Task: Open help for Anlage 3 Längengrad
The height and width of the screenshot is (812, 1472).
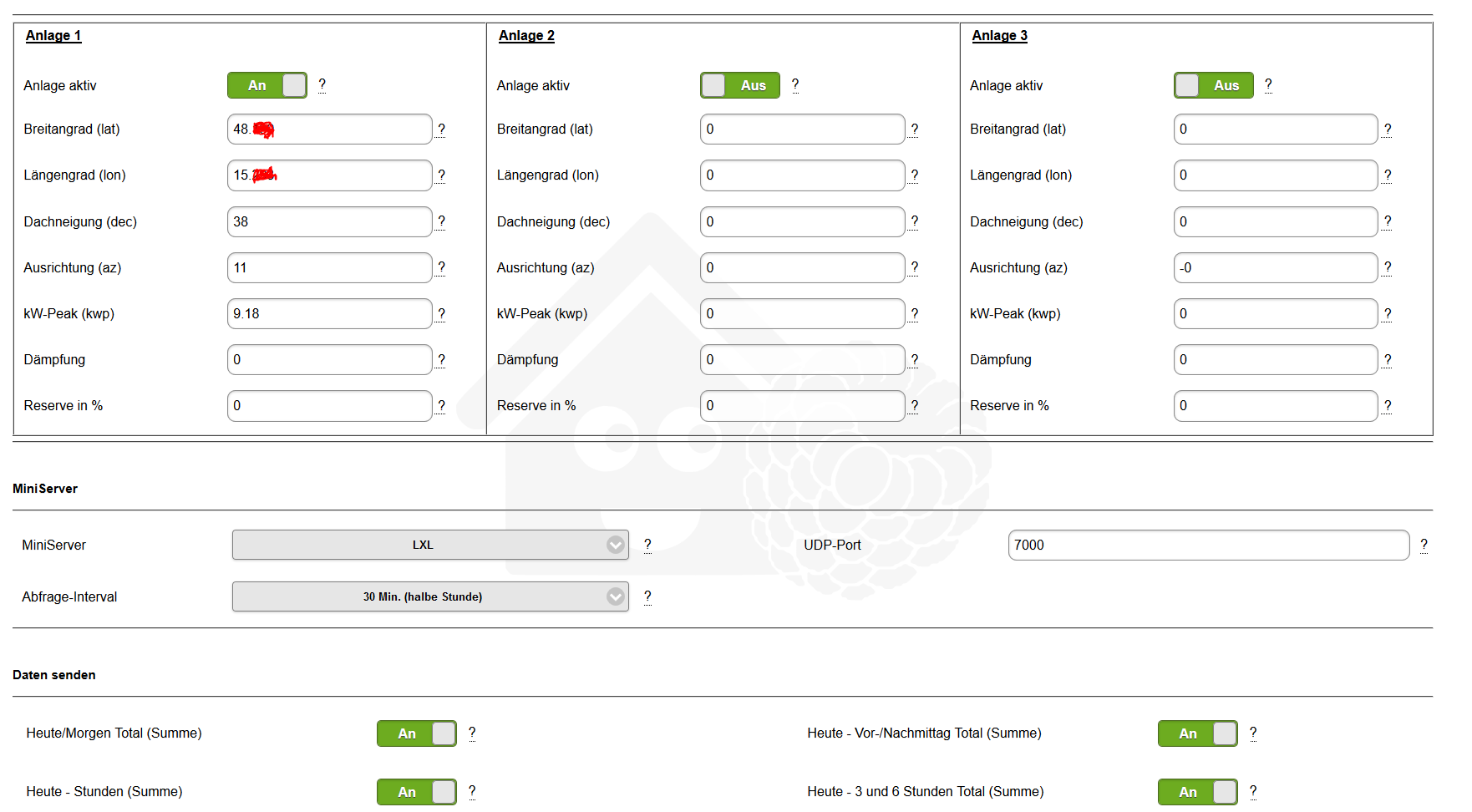Action: [x=1388, y=175]
